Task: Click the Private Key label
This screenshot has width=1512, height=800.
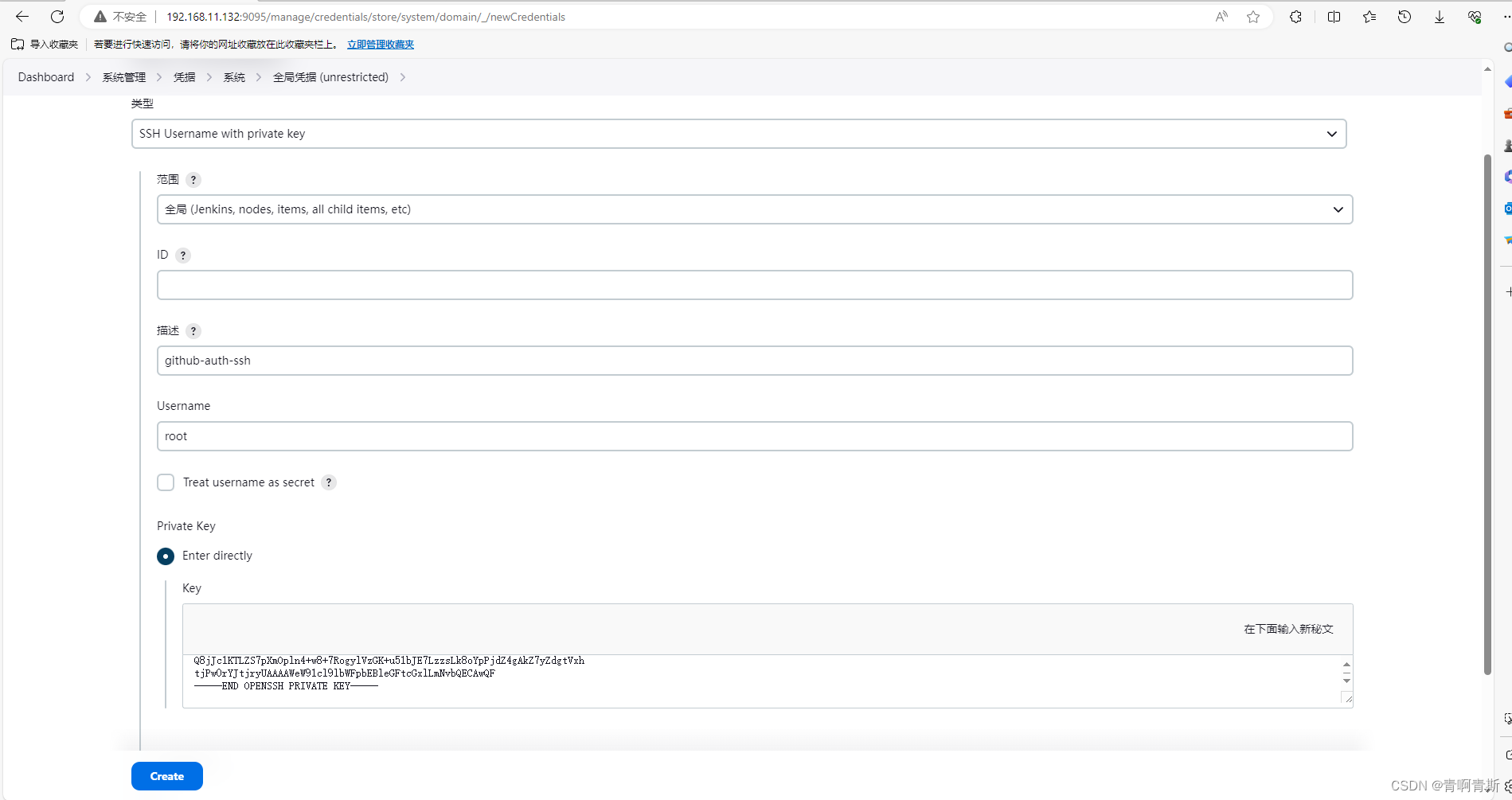Action: [186, 526]
